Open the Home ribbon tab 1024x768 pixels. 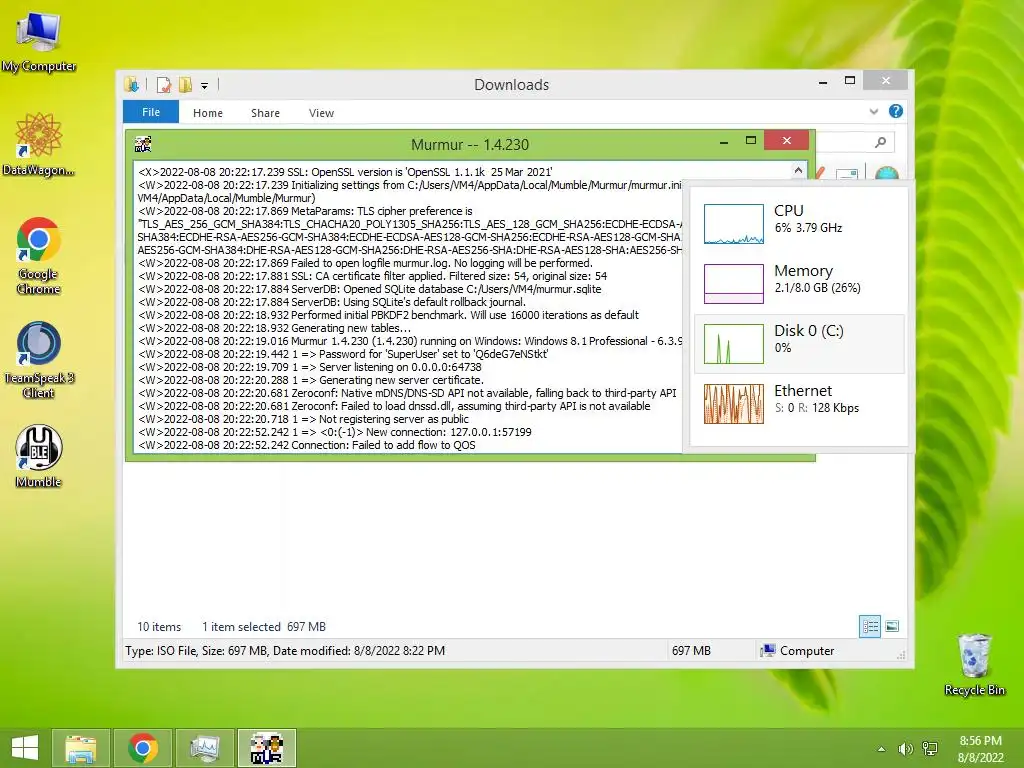(x=208, y=113)
